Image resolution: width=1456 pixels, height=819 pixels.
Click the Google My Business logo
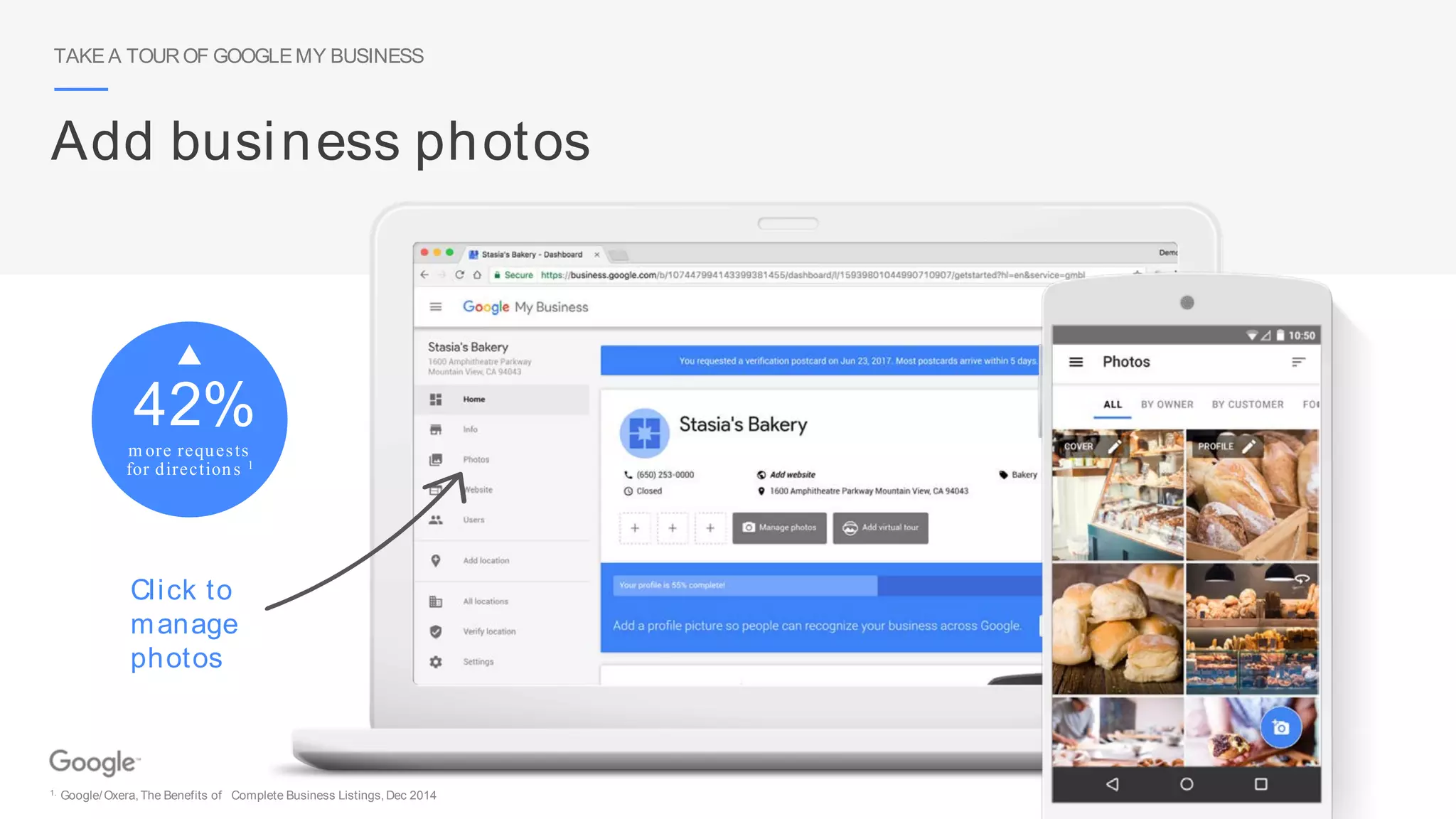[525, 307]
